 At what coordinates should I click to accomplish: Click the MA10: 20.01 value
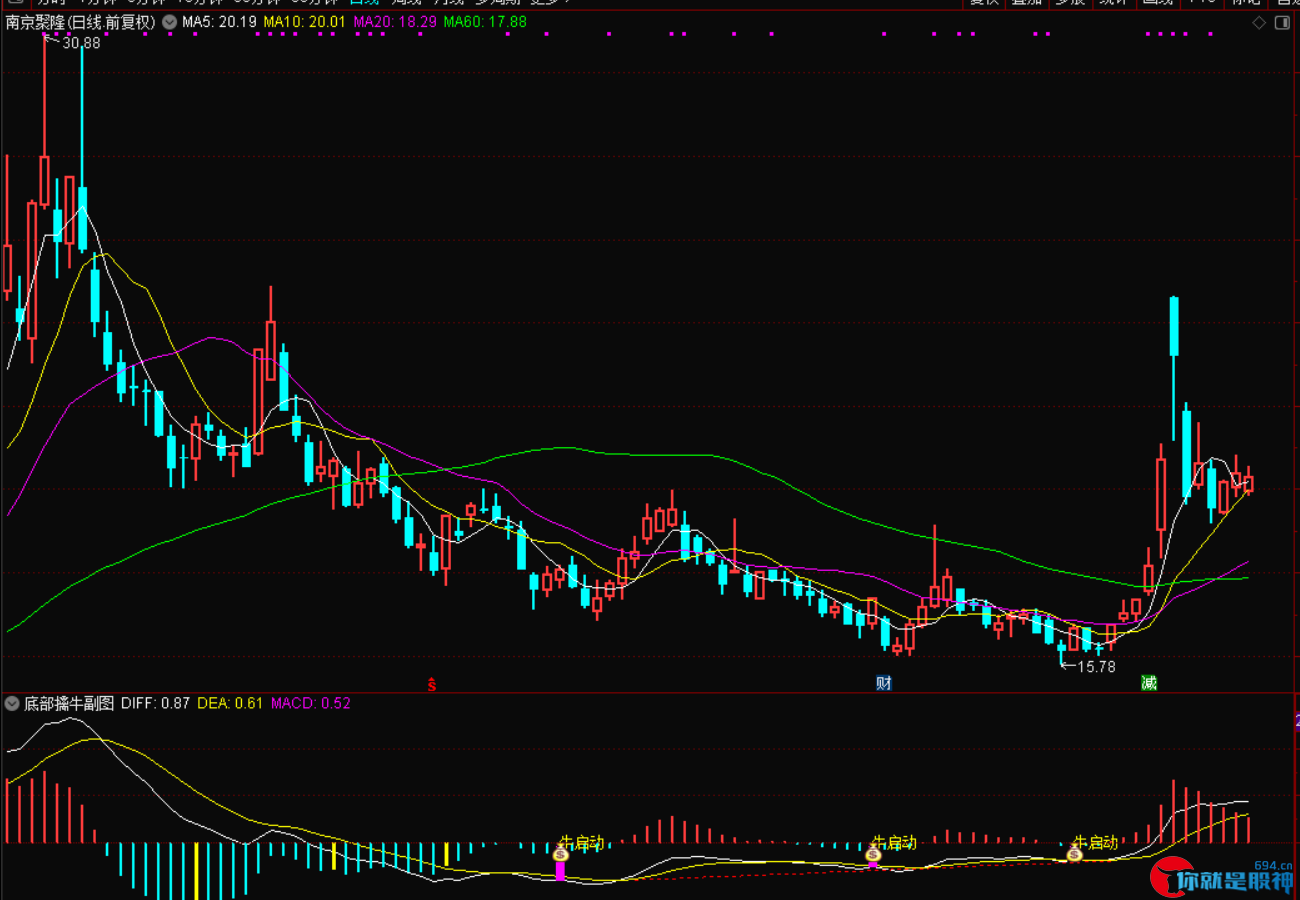point(305,21)
